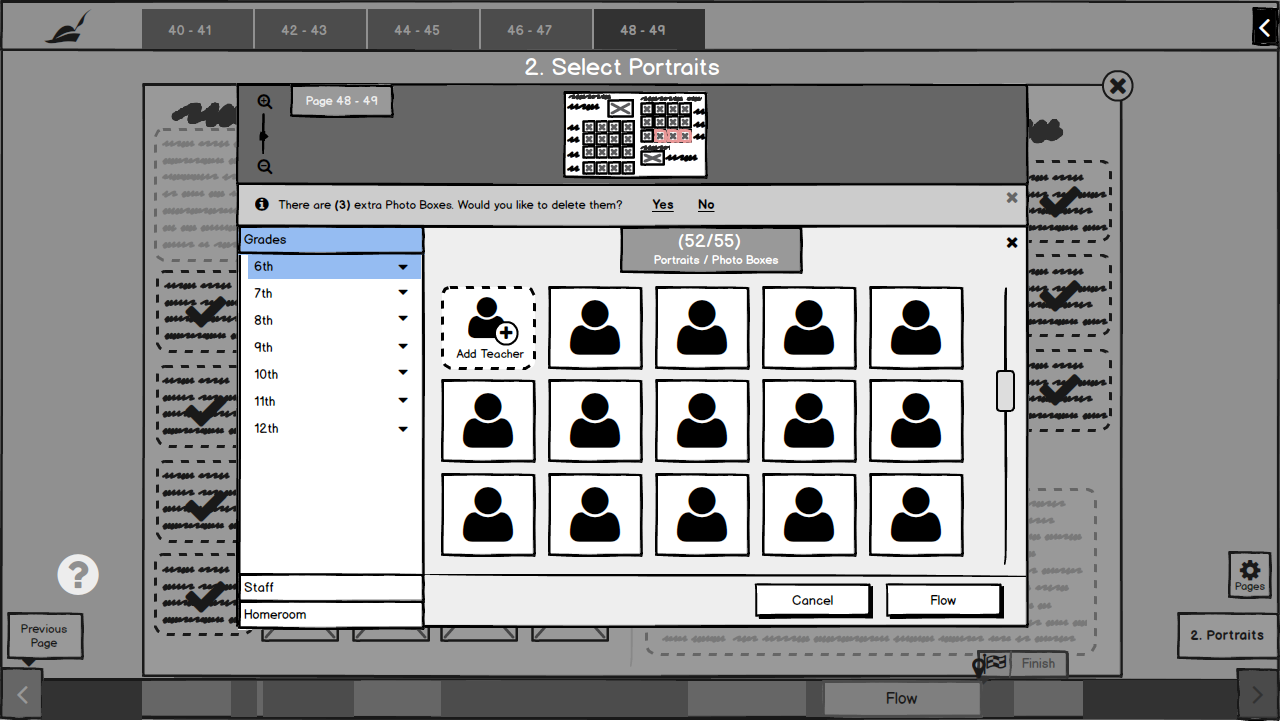Viewport: 1280px width, 721px height.
Task: Click No to keep extra Photo Boxes
Action: [x=706, y=205]
